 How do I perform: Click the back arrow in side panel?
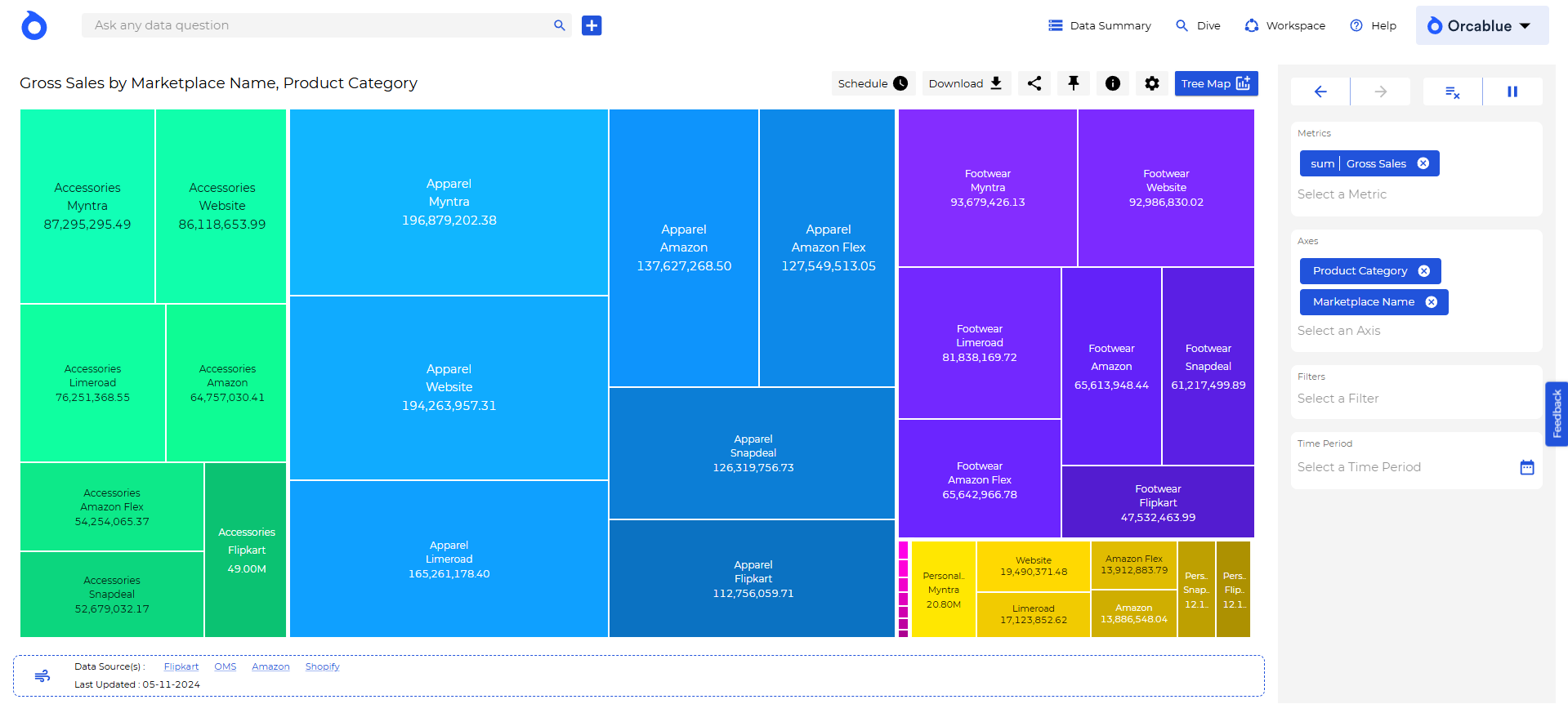tap(1320, 91)
